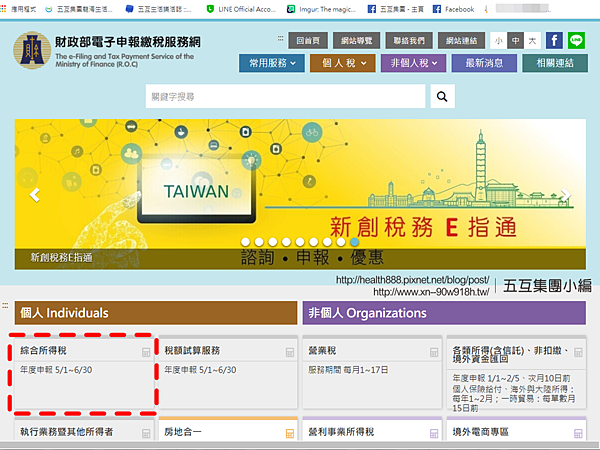This screenshot has height=450, width=600.
Task: Open the Facebook icon in site header
Action: [x=554, y=40]
